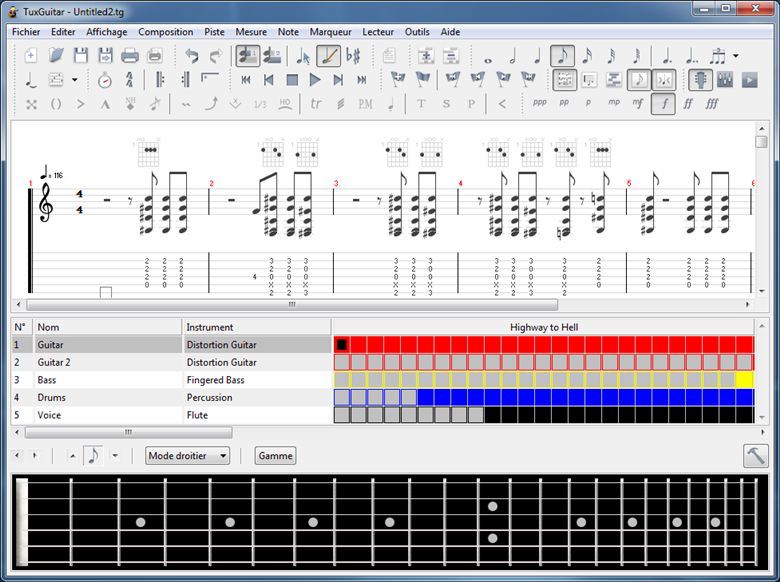Image resolution: width=780 pixels, height=582 pixels.
Task: Open the Composition menu
Action: pyautogui.click(x=166, y=32)
